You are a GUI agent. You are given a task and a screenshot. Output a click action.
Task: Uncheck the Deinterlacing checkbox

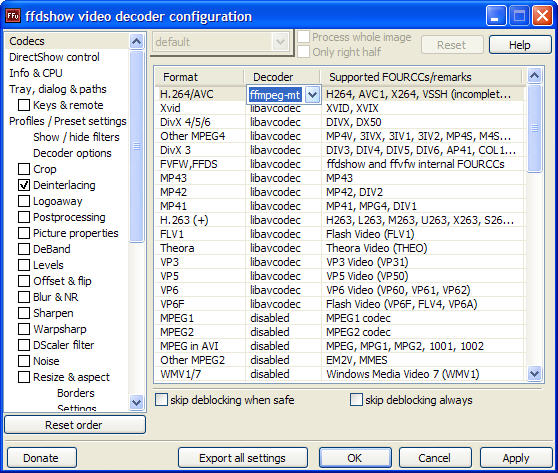tap(24, 185)
